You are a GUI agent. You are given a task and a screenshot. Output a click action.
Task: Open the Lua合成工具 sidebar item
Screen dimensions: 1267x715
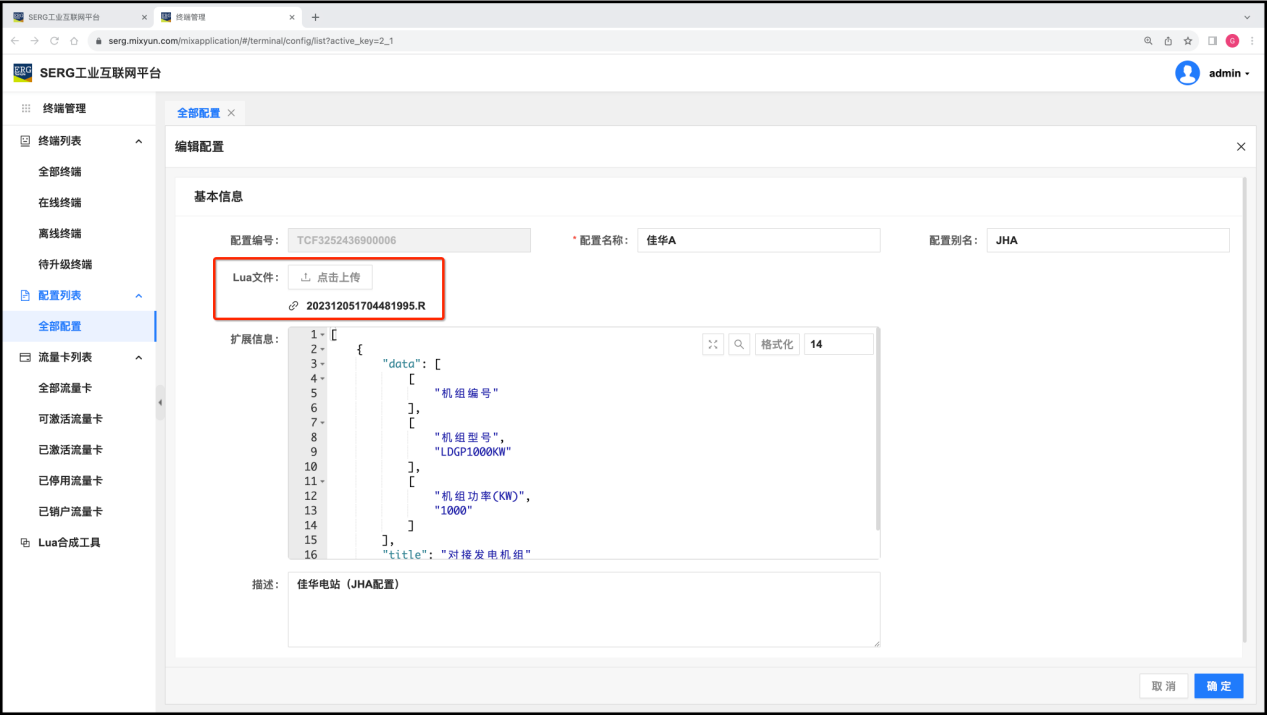69,543
